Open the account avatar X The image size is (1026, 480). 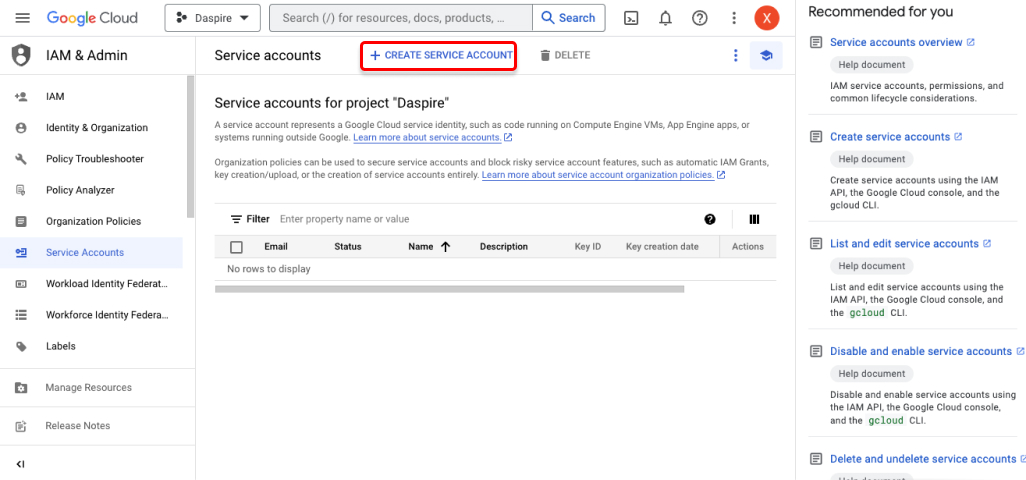tap(767, 18)
